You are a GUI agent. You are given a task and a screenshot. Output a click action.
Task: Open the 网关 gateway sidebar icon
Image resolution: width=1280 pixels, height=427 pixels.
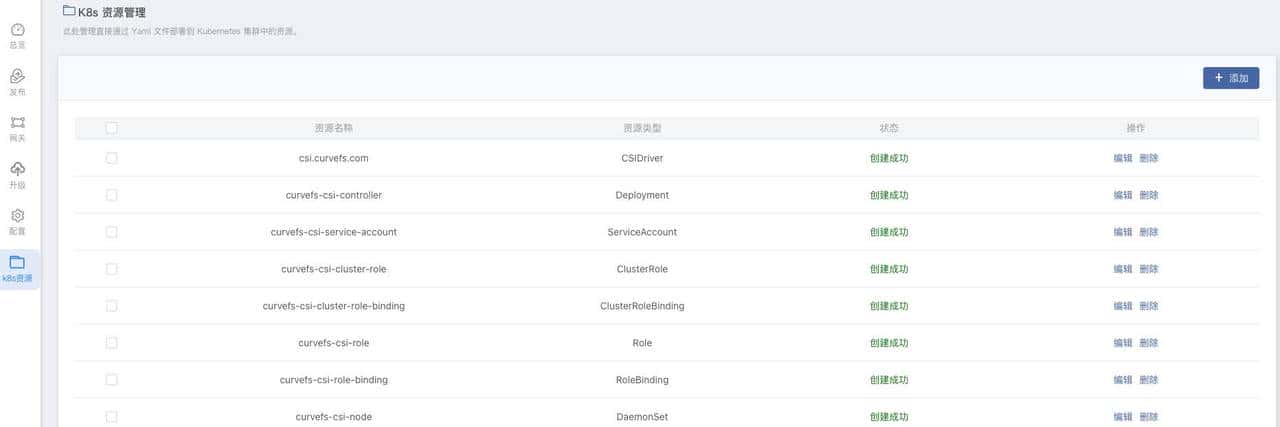tap(18, 123)
